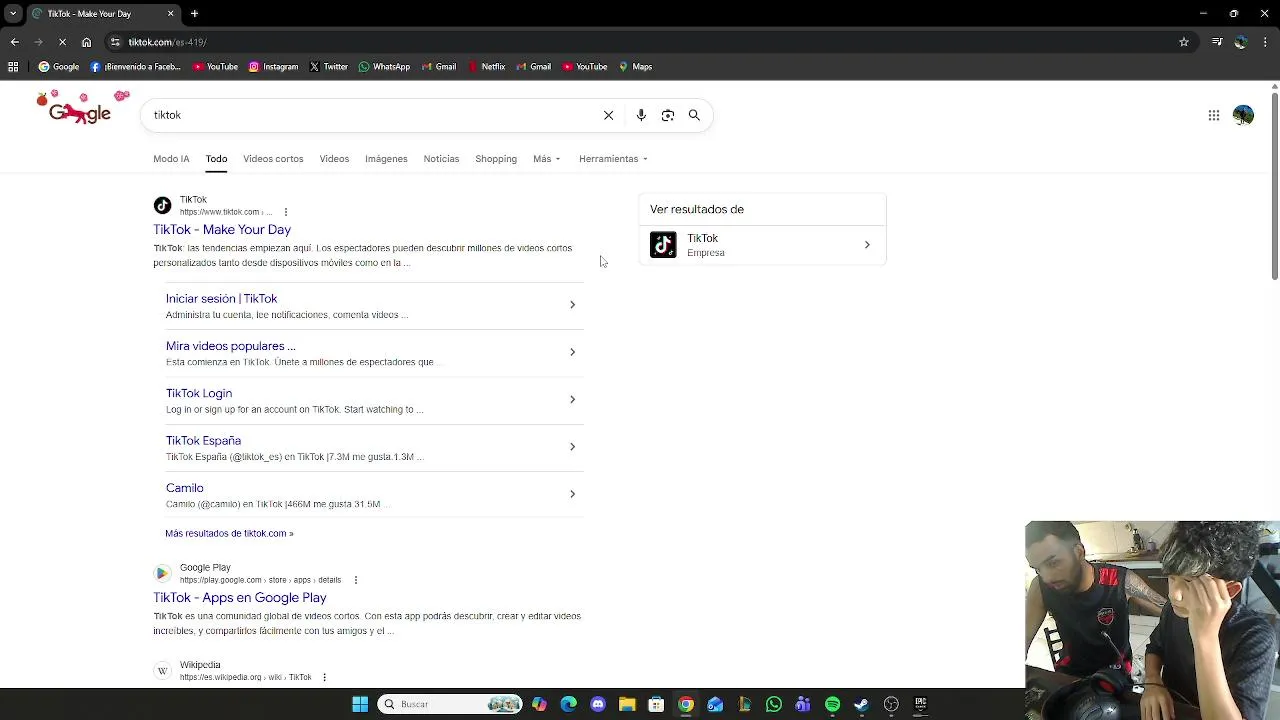This screenshot has height=720, width=1280.
Task: Open the Google apps grid
Action: pos(1214,116)
